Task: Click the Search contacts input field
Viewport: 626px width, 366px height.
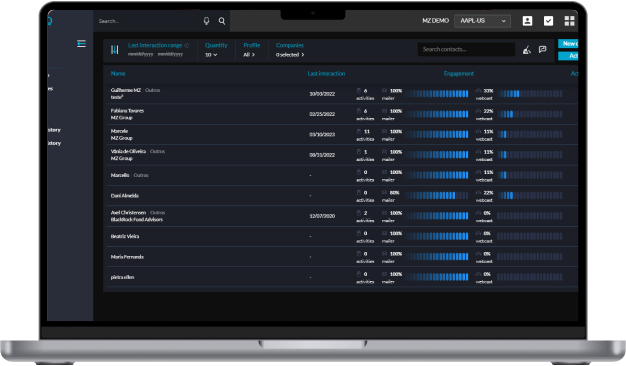Action: click(x=466, y=49)
